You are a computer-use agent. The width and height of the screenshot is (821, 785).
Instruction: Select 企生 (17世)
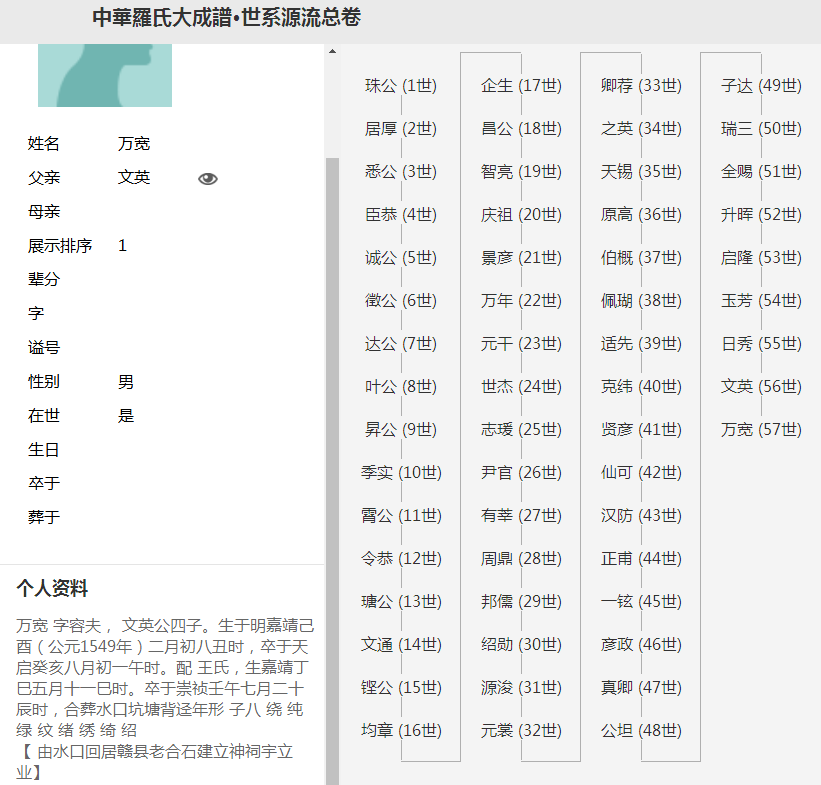point(522,85)
